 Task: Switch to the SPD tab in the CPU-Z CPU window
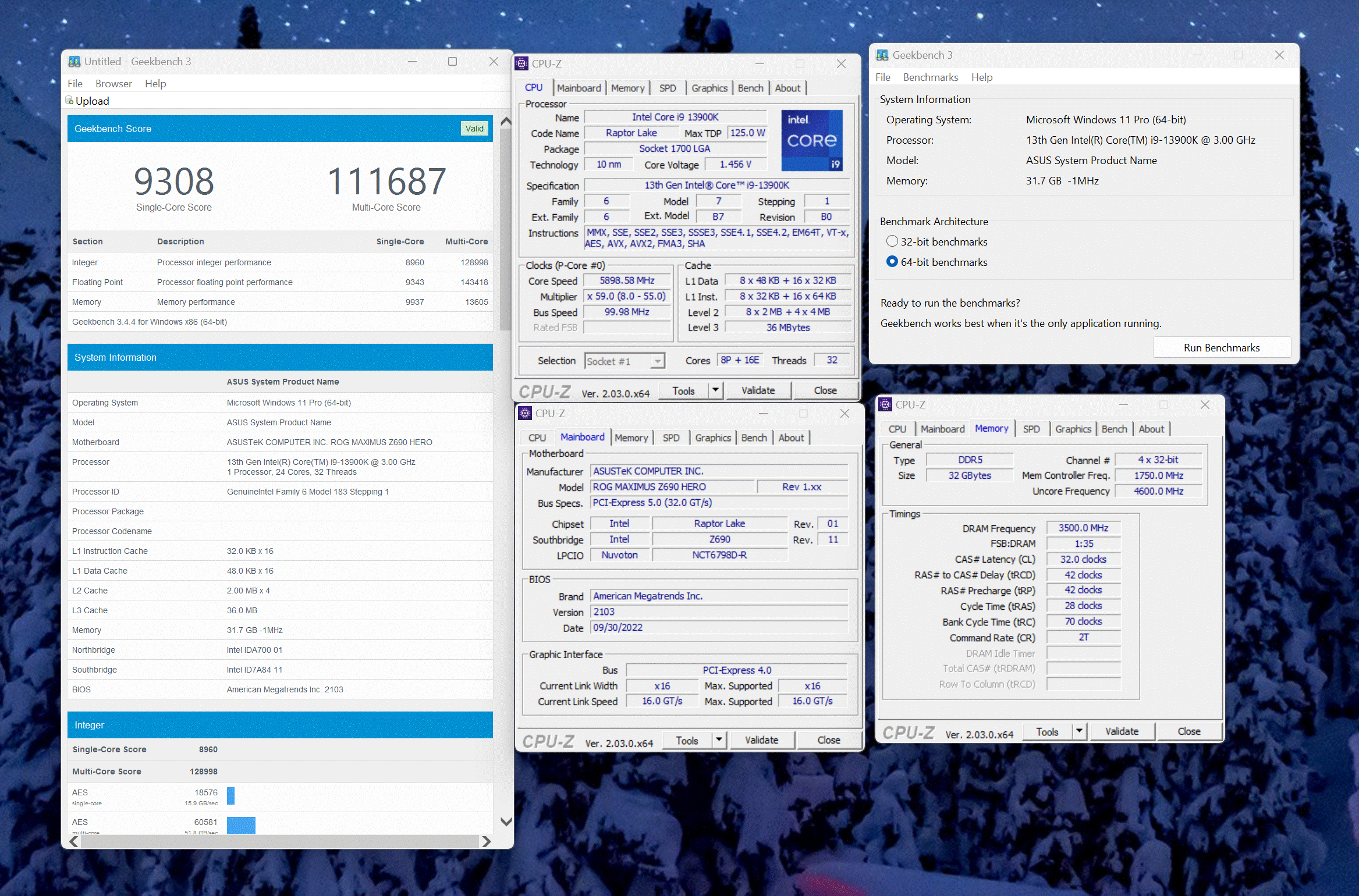(x=667, y=88)
